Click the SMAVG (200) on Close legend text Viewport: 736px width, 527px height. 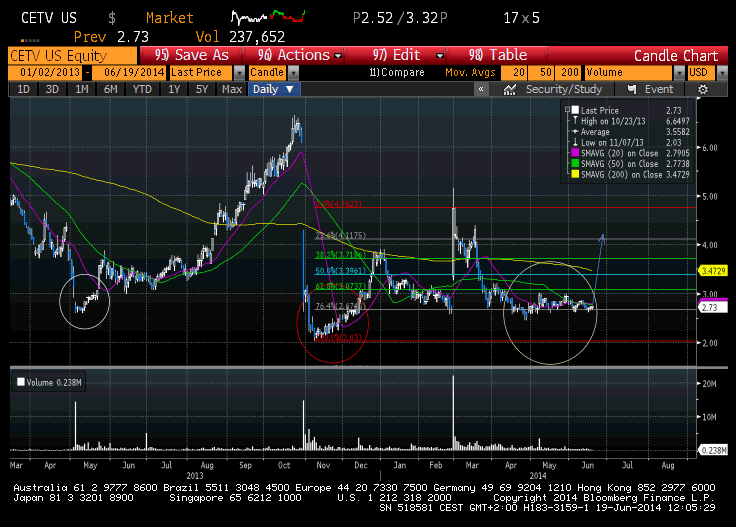[x=621, y=175]
